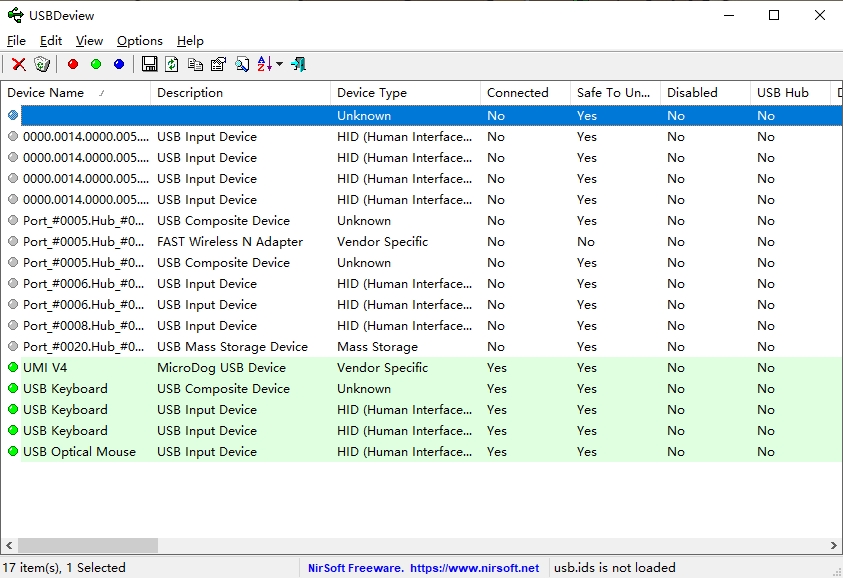Viewport: 843px width, 578px height.
Task: Click the uninstall devices recycle bin icon
Action: (x=41, y=64)
